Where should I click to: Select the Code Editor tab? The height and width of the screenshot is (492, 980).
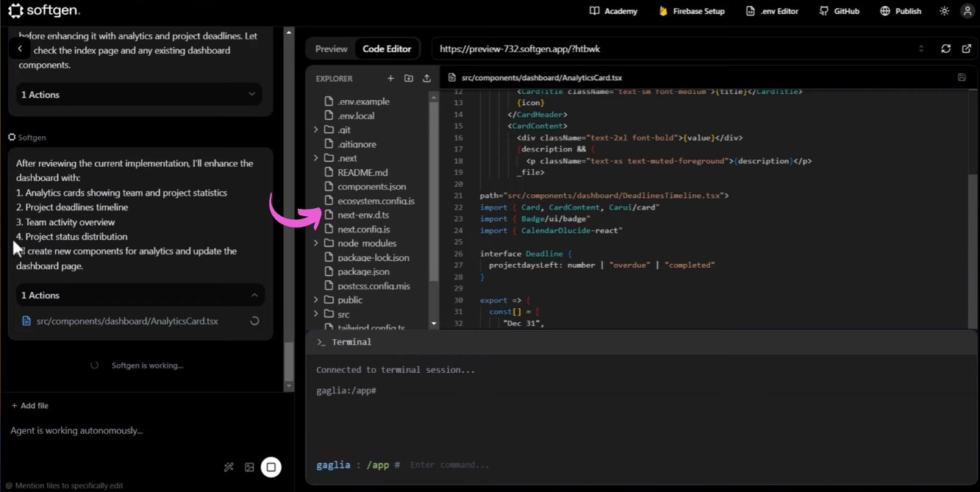386,48
